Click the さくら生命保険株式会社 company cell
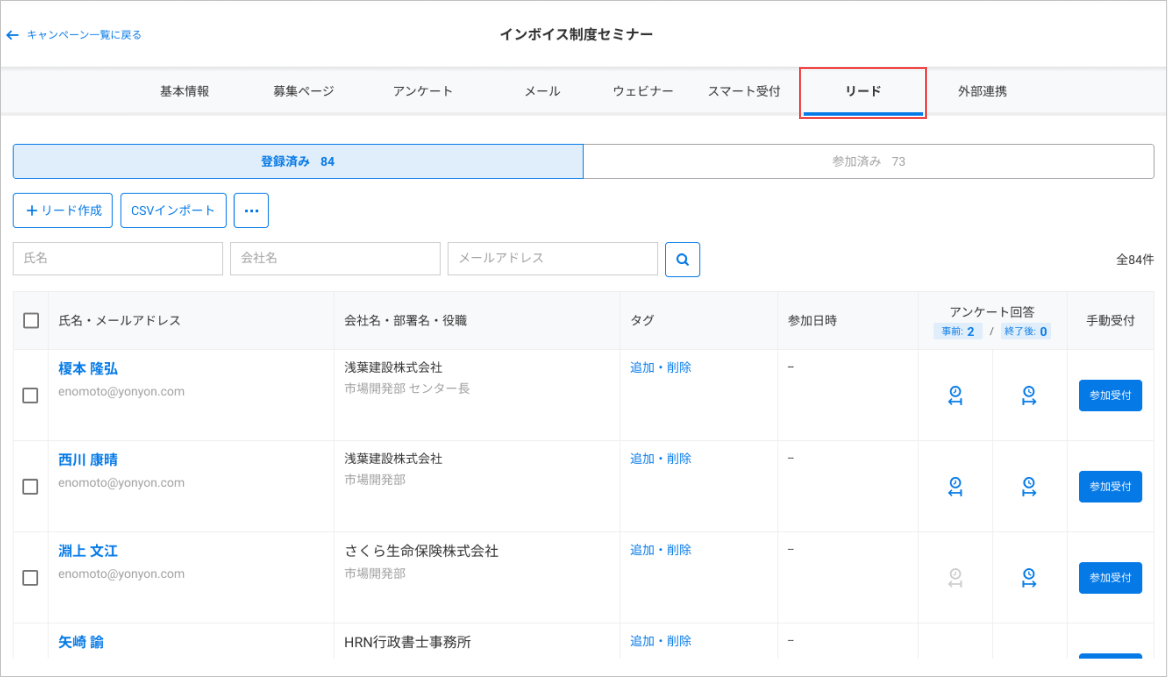 [x=421, y=551]
